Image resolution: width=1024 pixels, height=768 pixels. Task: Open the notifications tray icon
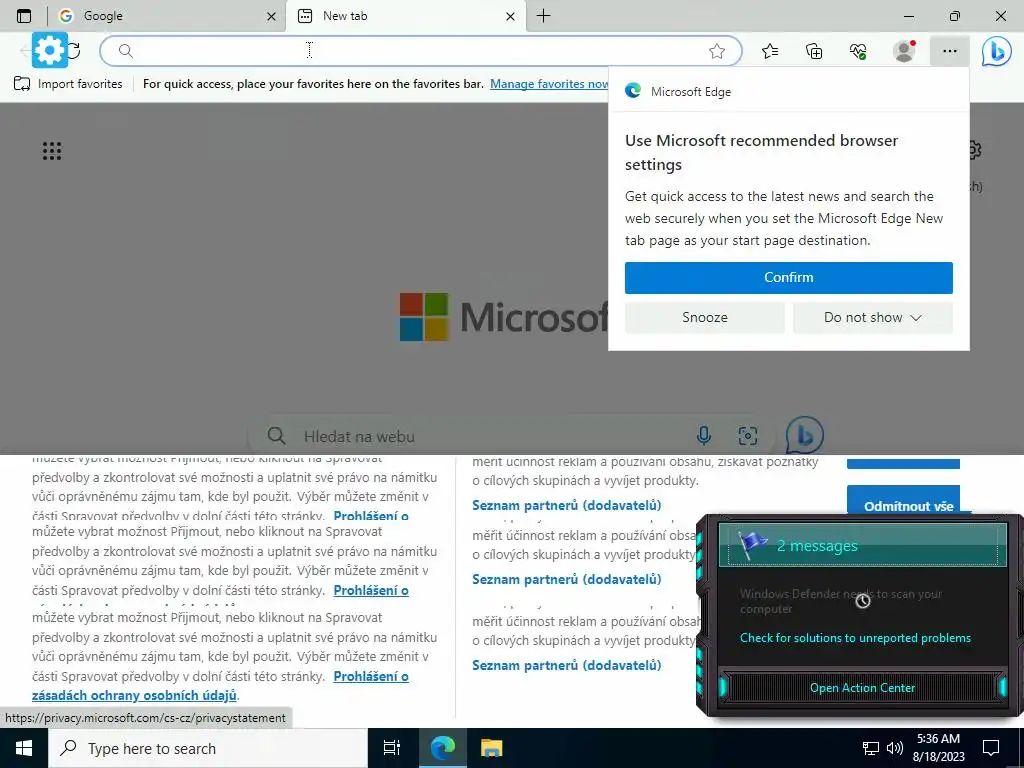tap(991, 748)
